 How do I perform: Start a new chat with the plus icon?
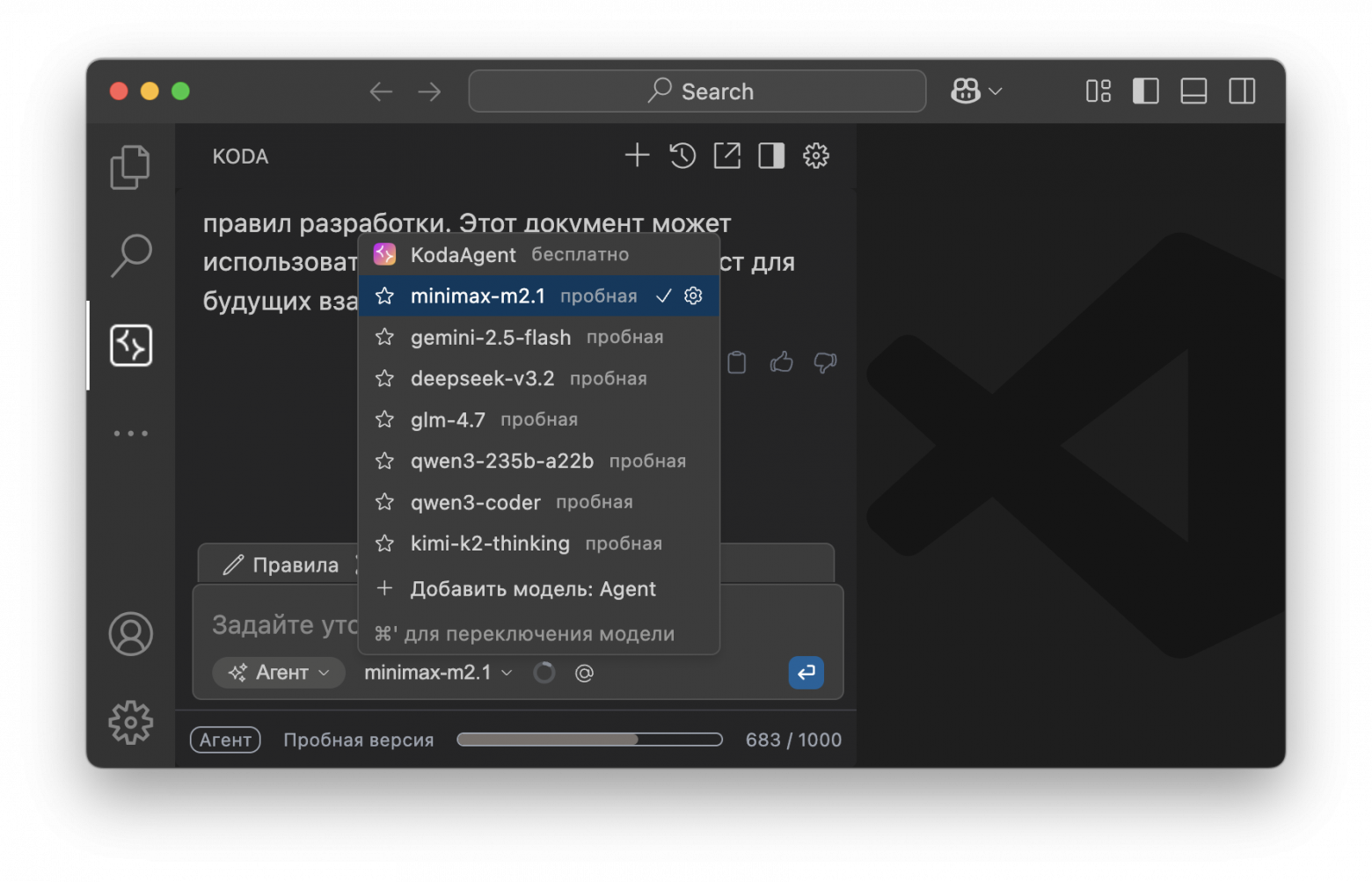(x=637, y=155)
